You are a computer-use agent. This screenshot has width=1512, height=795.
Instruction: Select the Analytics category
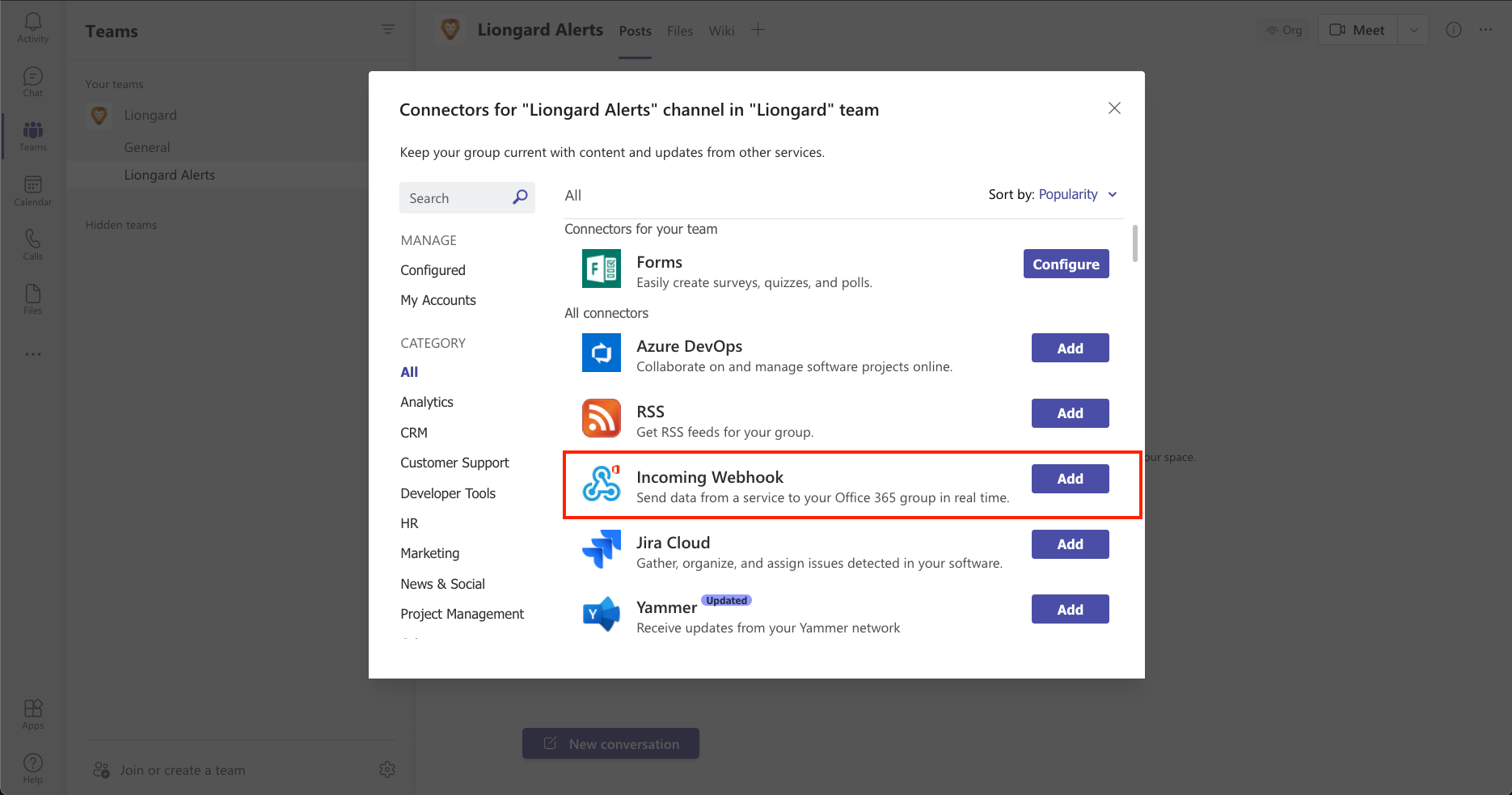click(x=427, y=402)
